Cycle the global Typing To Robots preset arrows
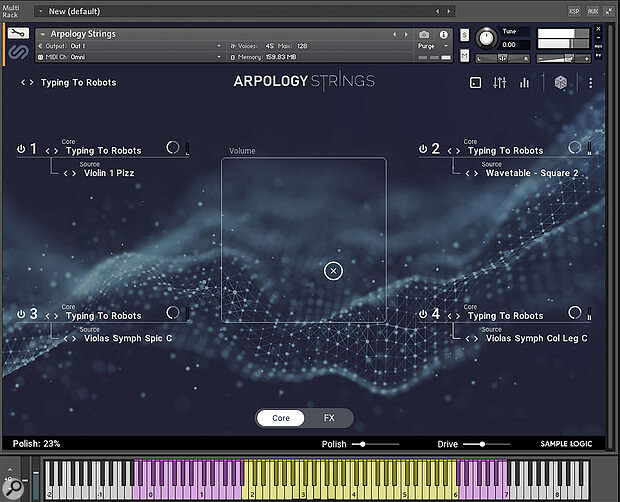Screen dimensions: 620x502 [27, 82]
